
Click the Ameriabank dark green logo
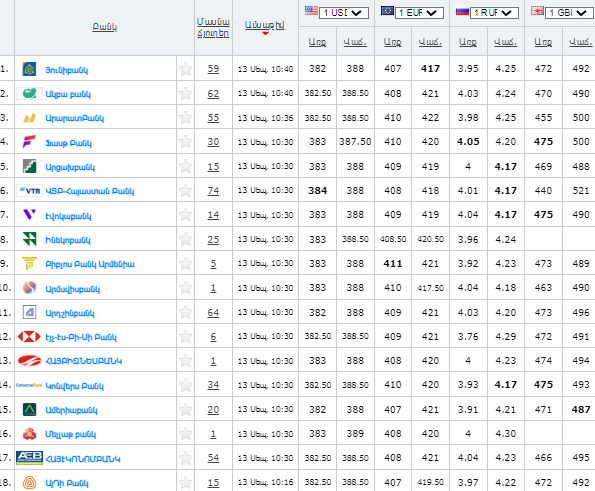[x=29, y=409]
